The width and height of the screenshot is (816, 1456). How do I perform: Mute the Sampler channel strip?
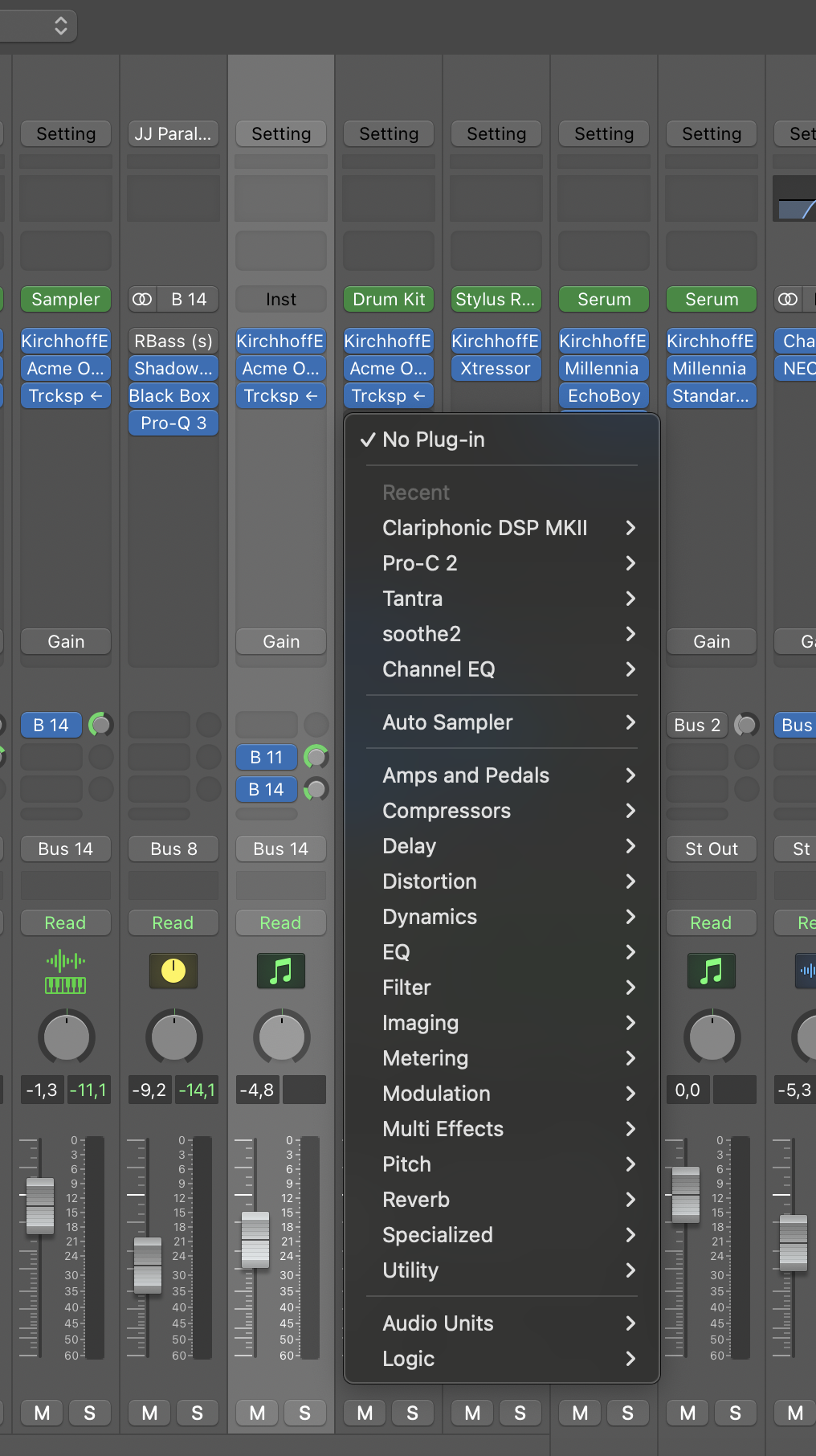click(x=43, y=1413)
